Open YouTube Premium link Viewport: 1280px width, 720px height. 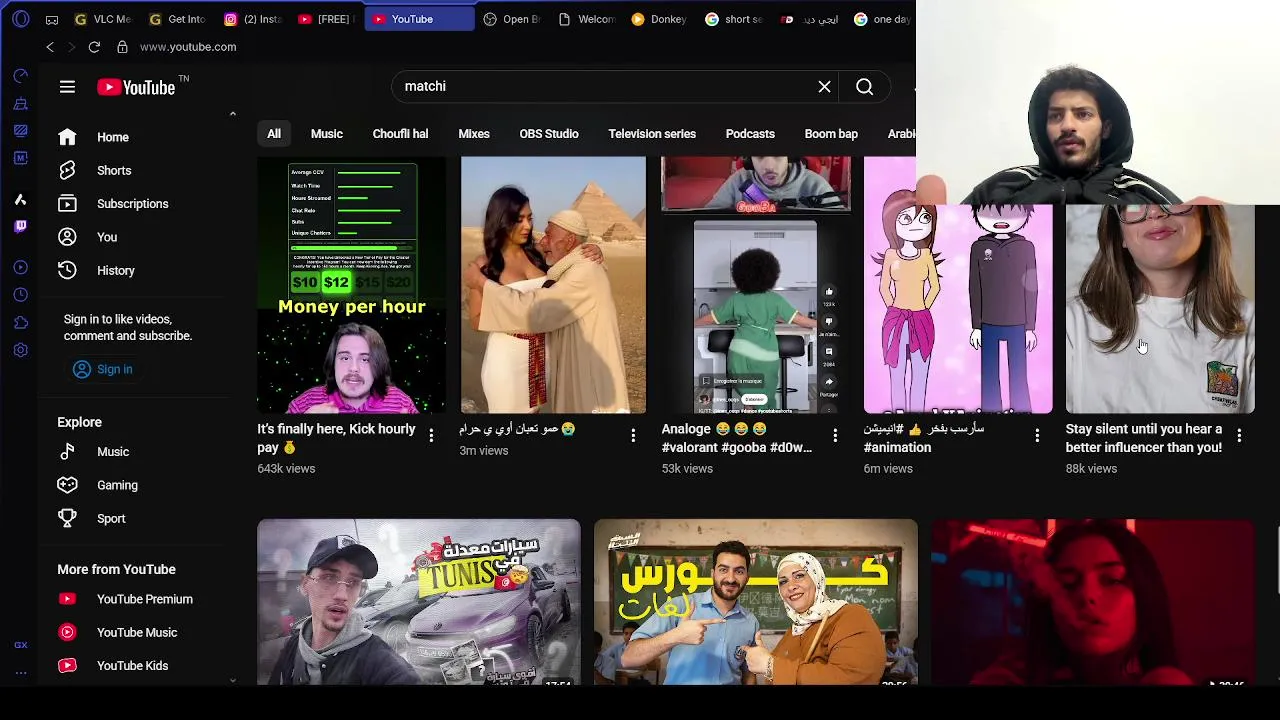143,599
